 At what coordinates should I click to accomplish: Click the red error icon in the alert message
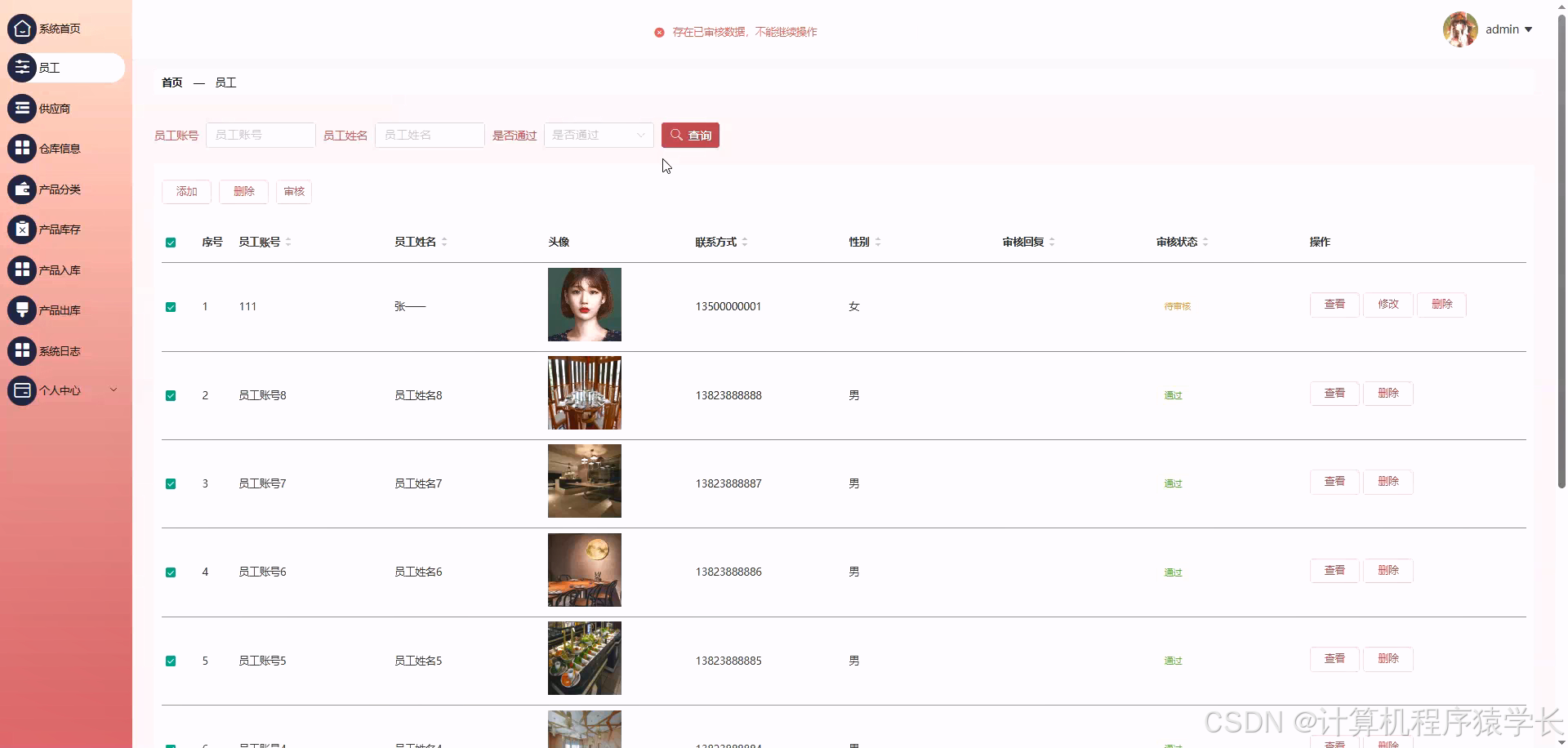click(659, 32)
